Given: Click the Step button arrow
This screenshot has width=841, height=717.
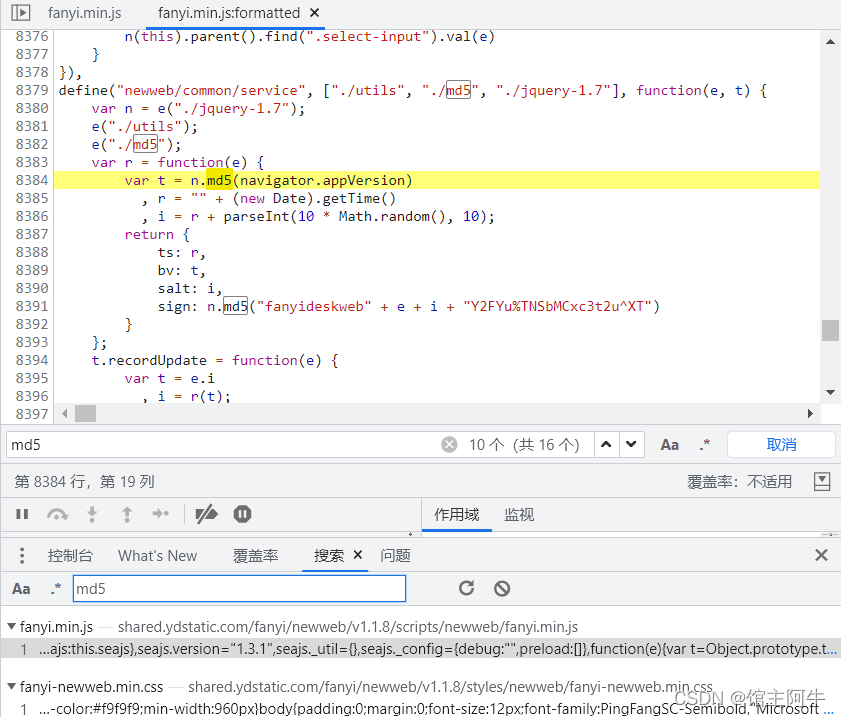Looking at the screenshot, I should [160, 514].
